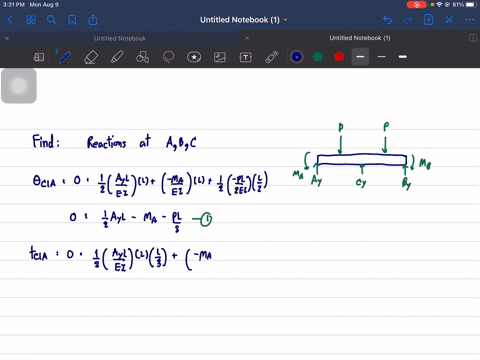Select the Shapes tool

pos(142,57)
